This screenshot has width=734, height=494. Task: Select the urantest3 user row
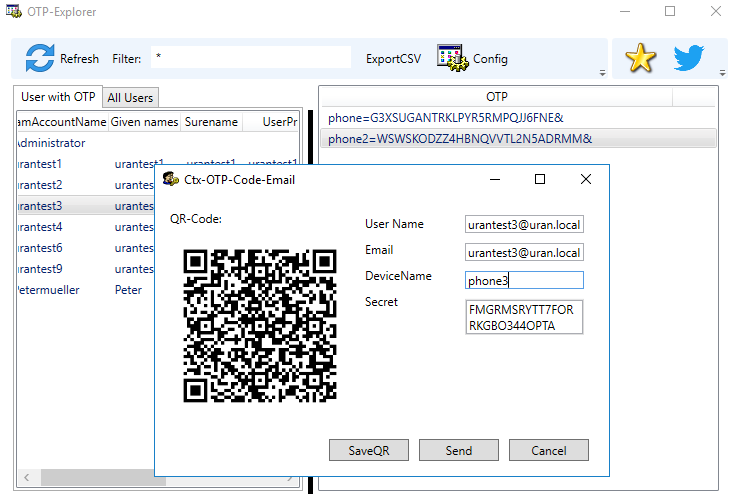(86, 206)
